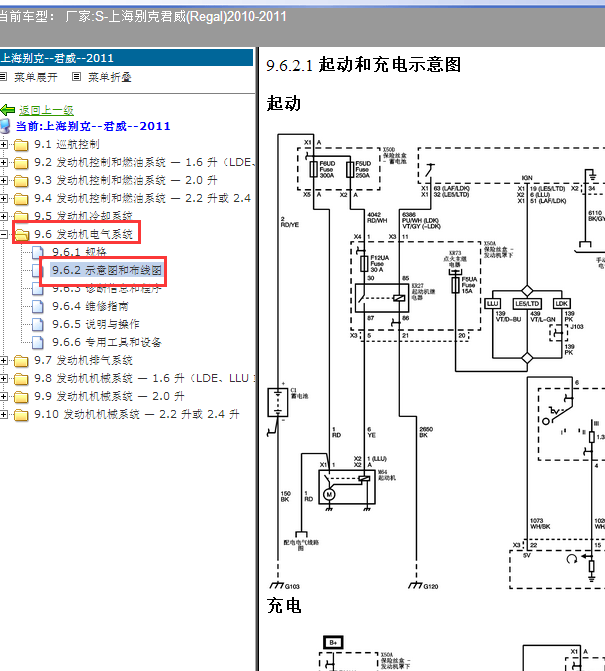
Task: Open 9.8 发动机机械系统 1.6 升 item
Action: 145,378
